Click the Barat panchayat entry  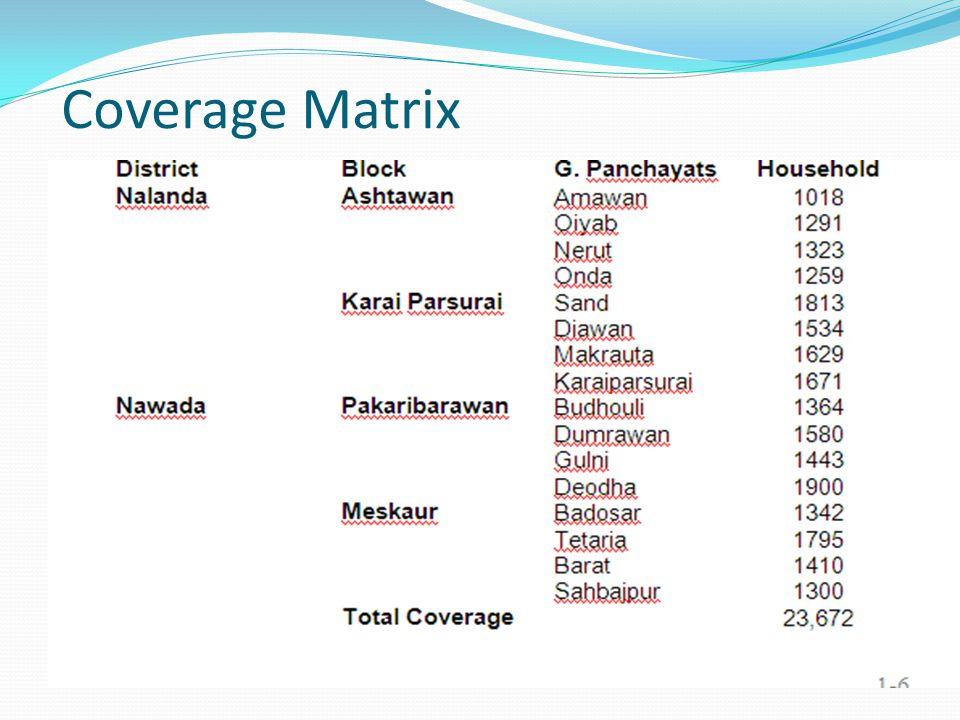(x=582, y=566)
